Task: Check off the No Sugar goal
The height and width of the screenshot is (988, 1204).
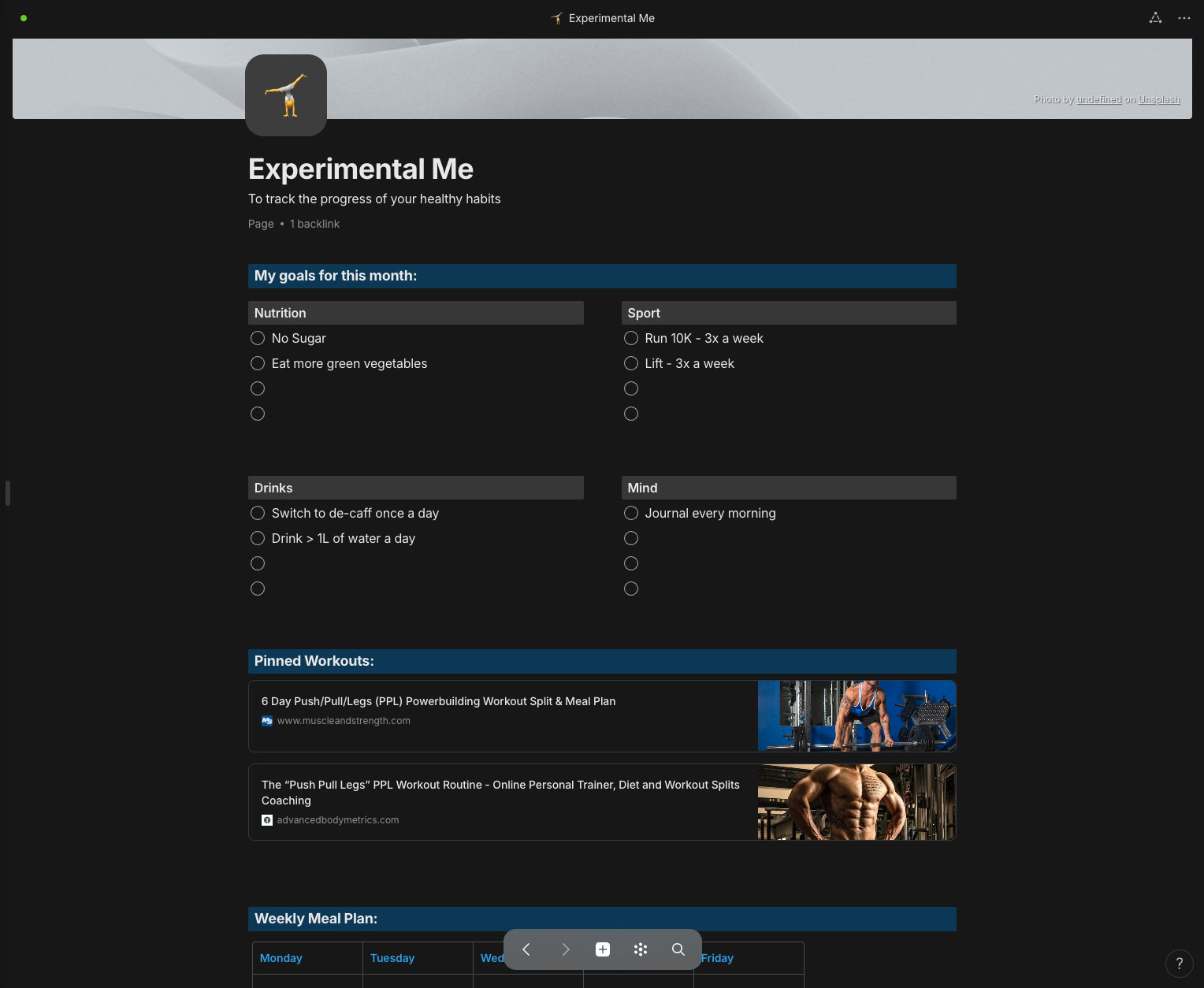Action: click(x=258, y=338)
